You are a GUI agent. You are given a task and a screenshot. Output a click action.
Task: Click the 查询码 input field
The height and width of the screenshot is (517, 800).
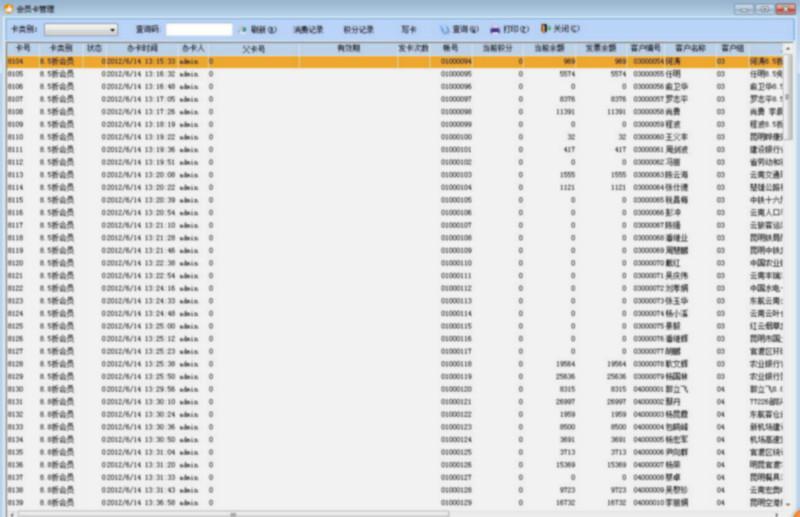199,31
